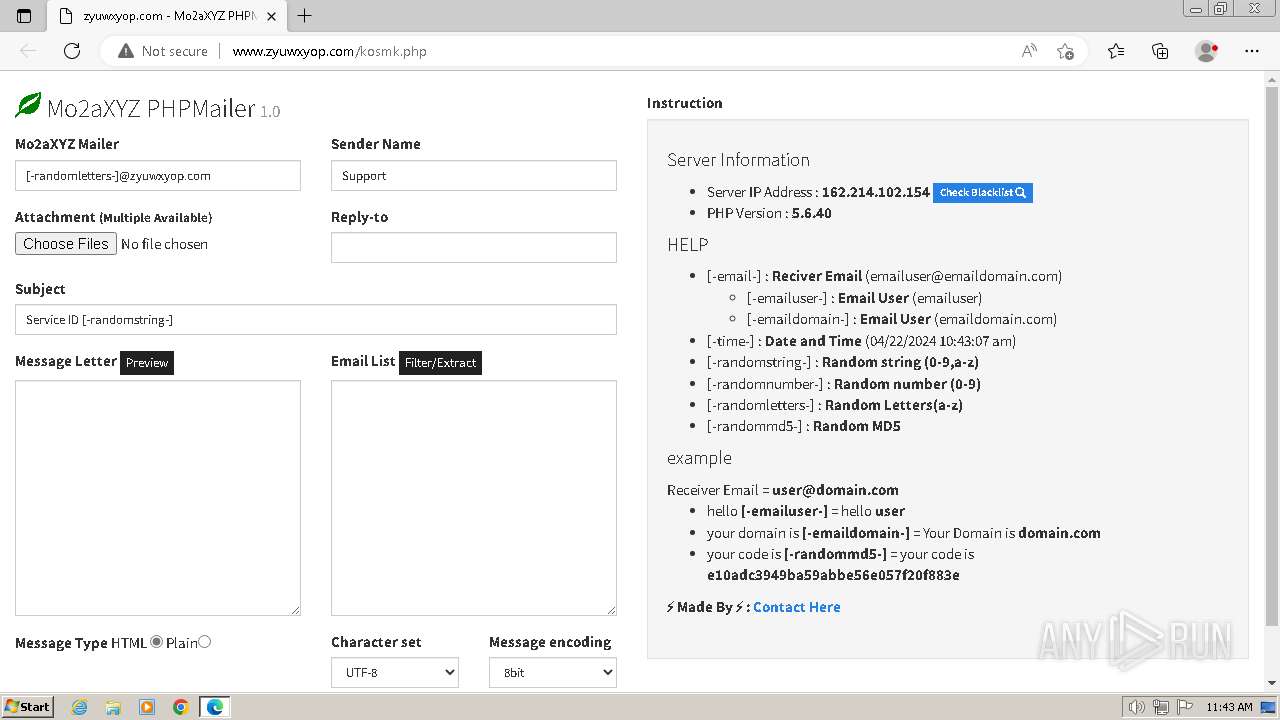Open the Collections icon in toolbar
The image size is (1280, 720).
click(x=1160, y=51)
